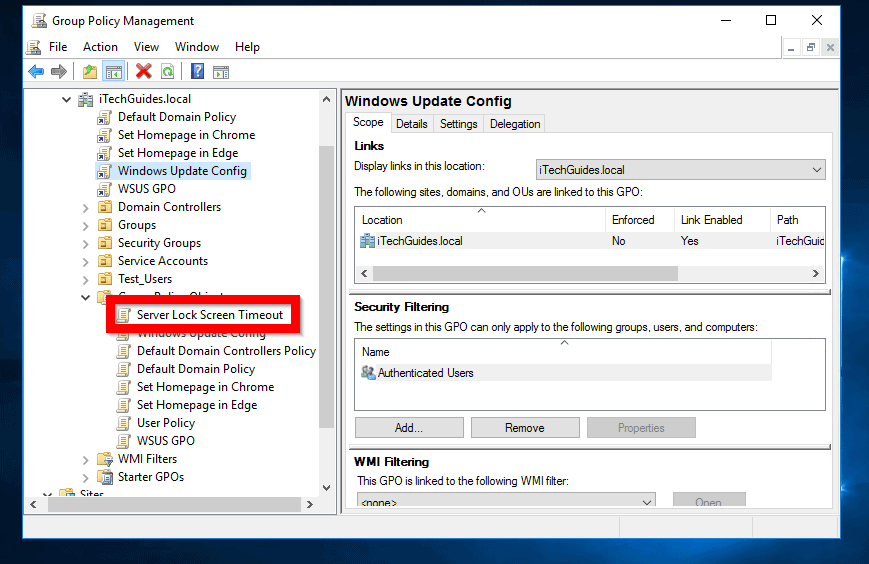Select the Authenticated Users row text
Screen dimensions: 869x564
click(x=426, y=373)
